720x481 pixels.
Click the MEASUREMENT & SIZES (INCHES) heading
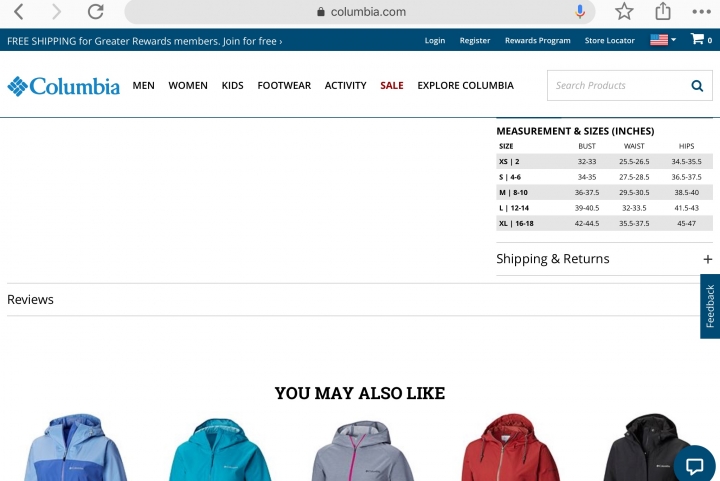(575, 131)
